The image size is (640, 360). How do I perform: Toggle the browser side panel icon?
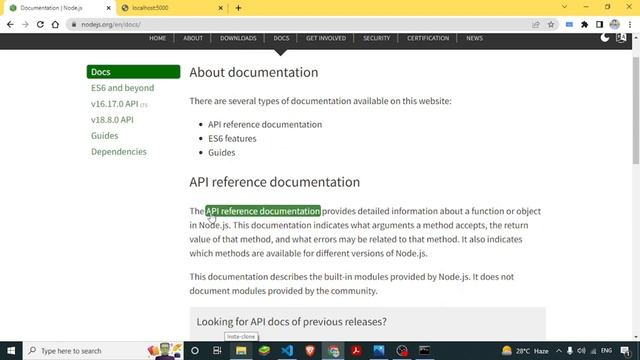(x=599, y=24)
